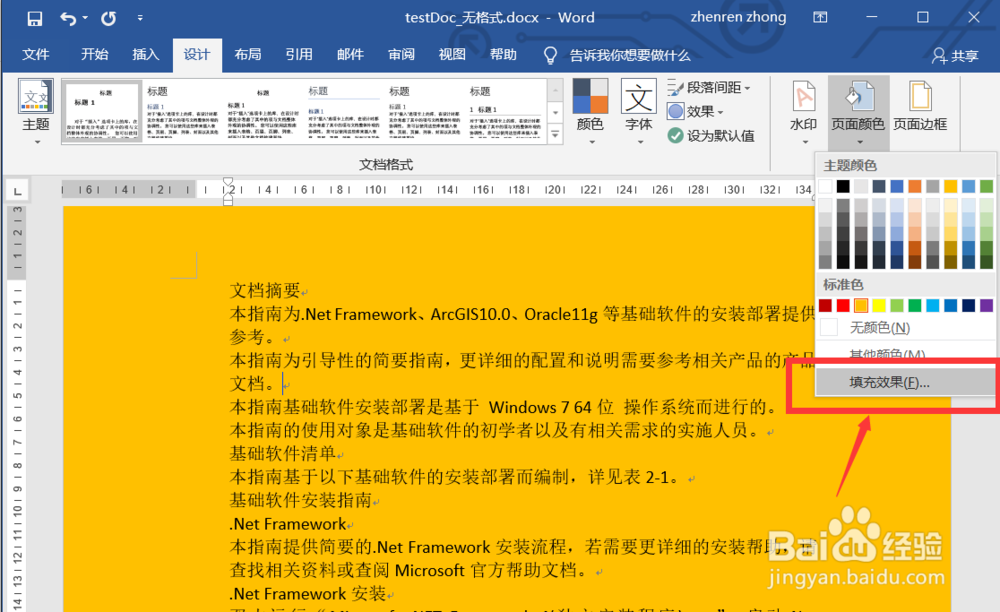This screenshot has width=1000, height=612.
Task: Open the 视图 tab
Action: click(452, 55)
